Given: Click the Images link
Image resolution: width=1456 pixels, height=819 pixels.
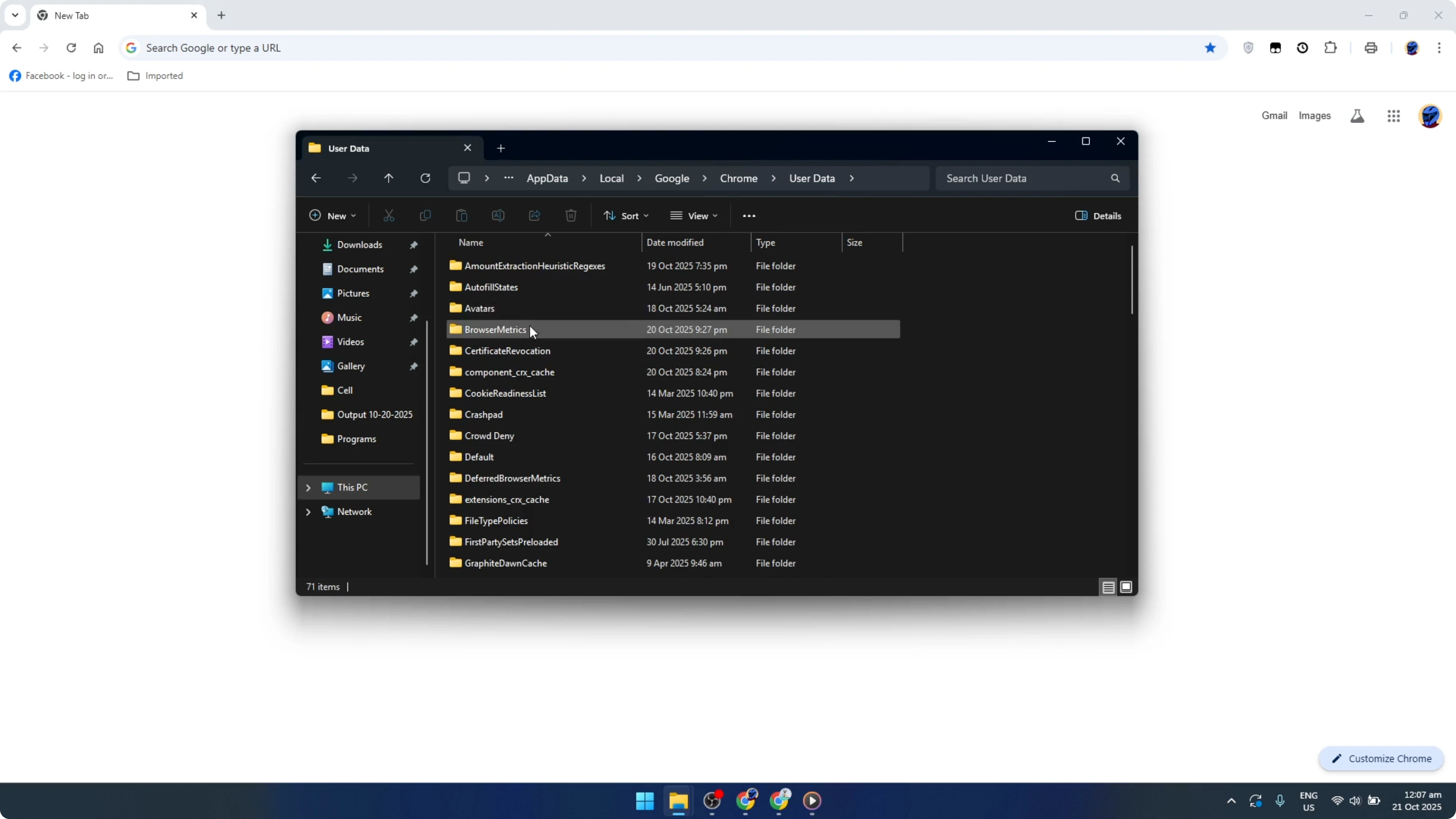Looking at the screenshot, I should (x=1315, y=116).
